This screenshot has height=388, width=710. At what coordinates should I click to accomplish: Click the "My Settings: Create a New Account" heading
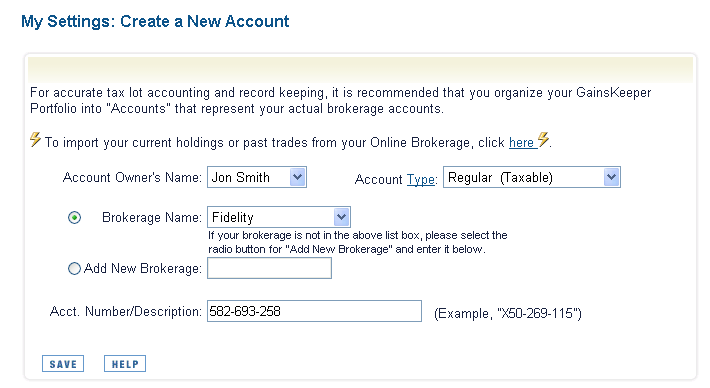pyautogui.click(x=155, y=21)
